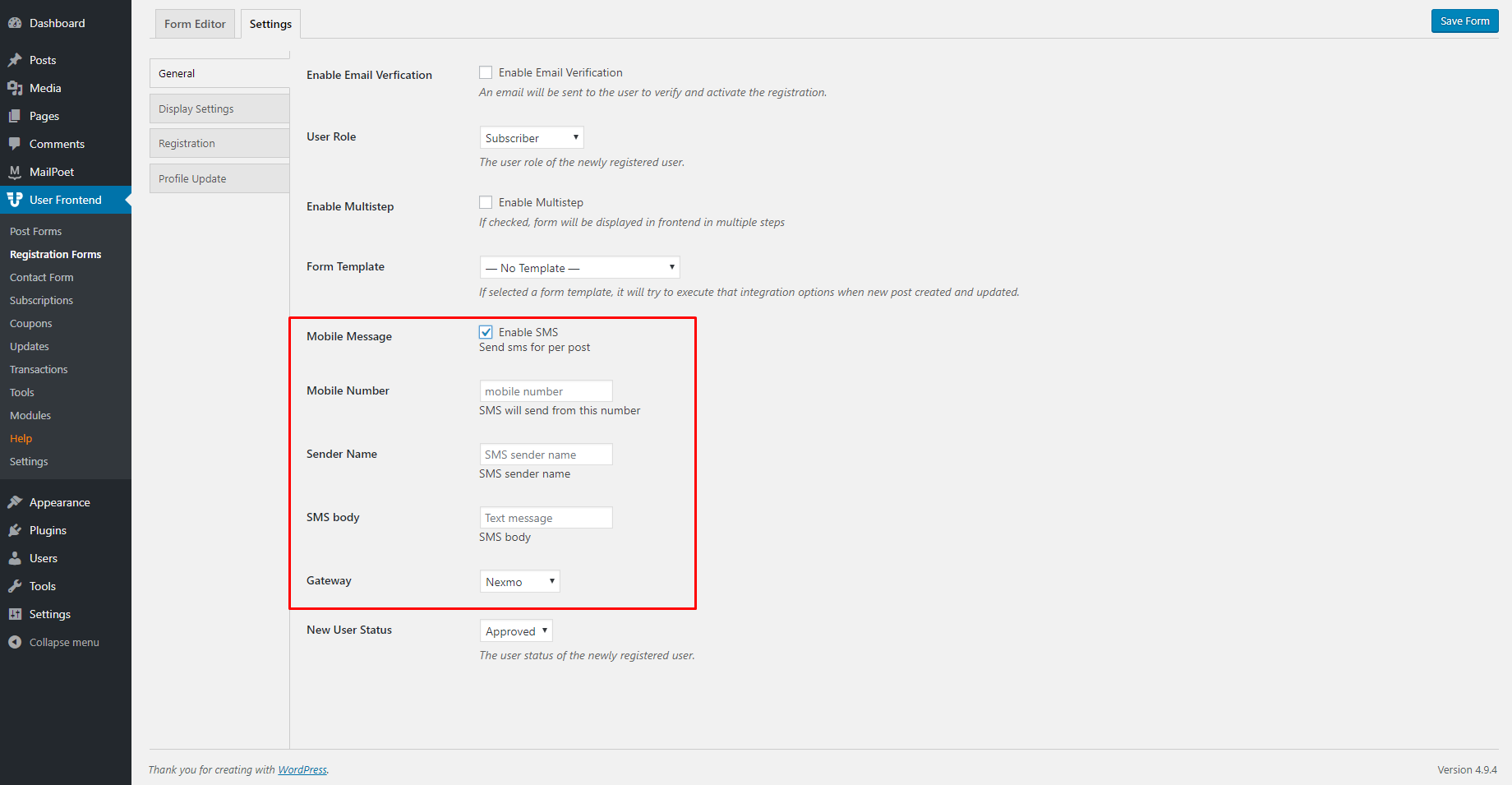The width and height of the screenshot is (1512, 785).
Task: Click the Save Form button
Action: [x=1464, y=21]
